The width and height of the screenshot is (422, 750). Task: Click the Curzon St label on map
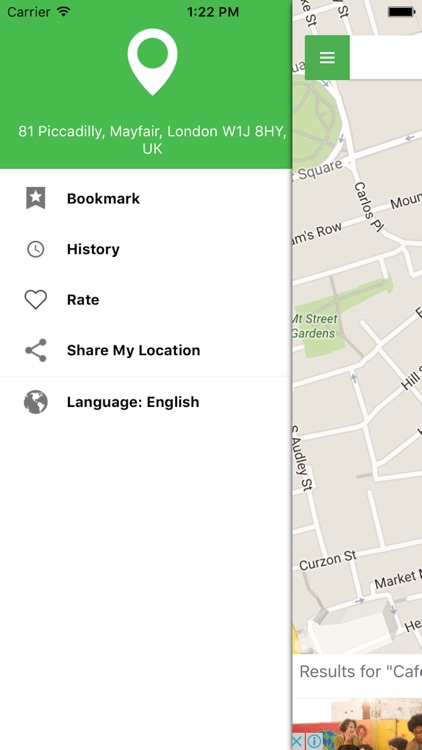click(x=328, y=561)
